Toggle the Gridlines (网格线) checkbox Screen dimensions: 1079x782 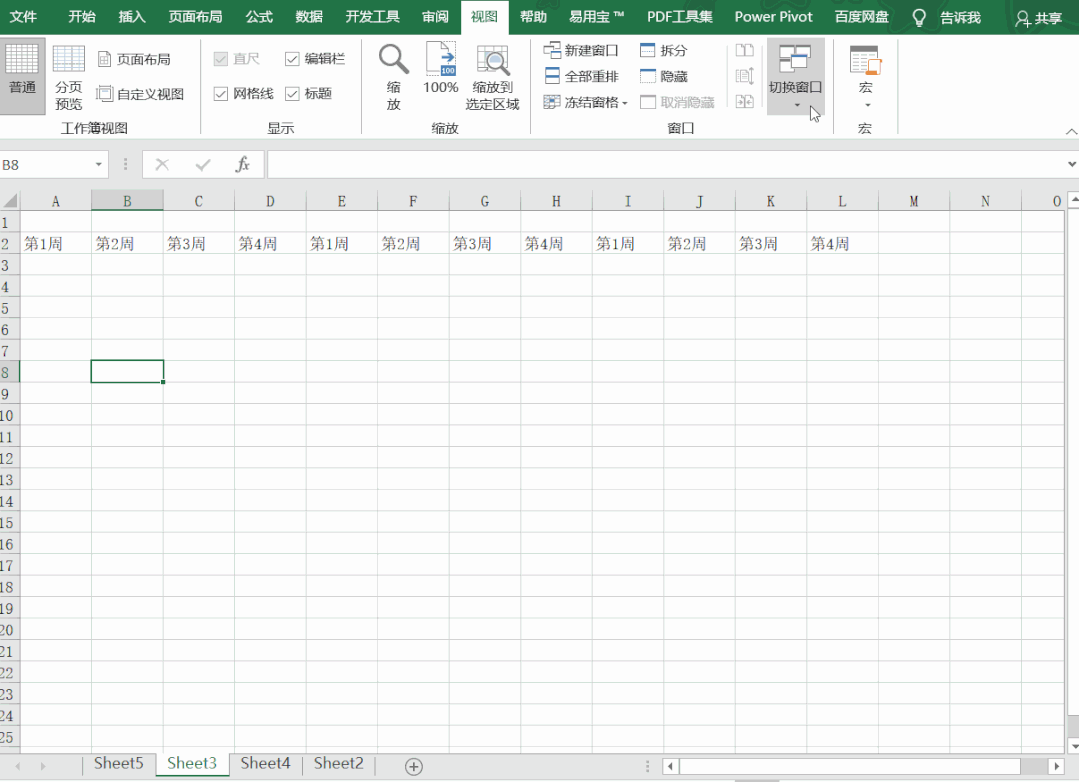[x=221, y=94]
